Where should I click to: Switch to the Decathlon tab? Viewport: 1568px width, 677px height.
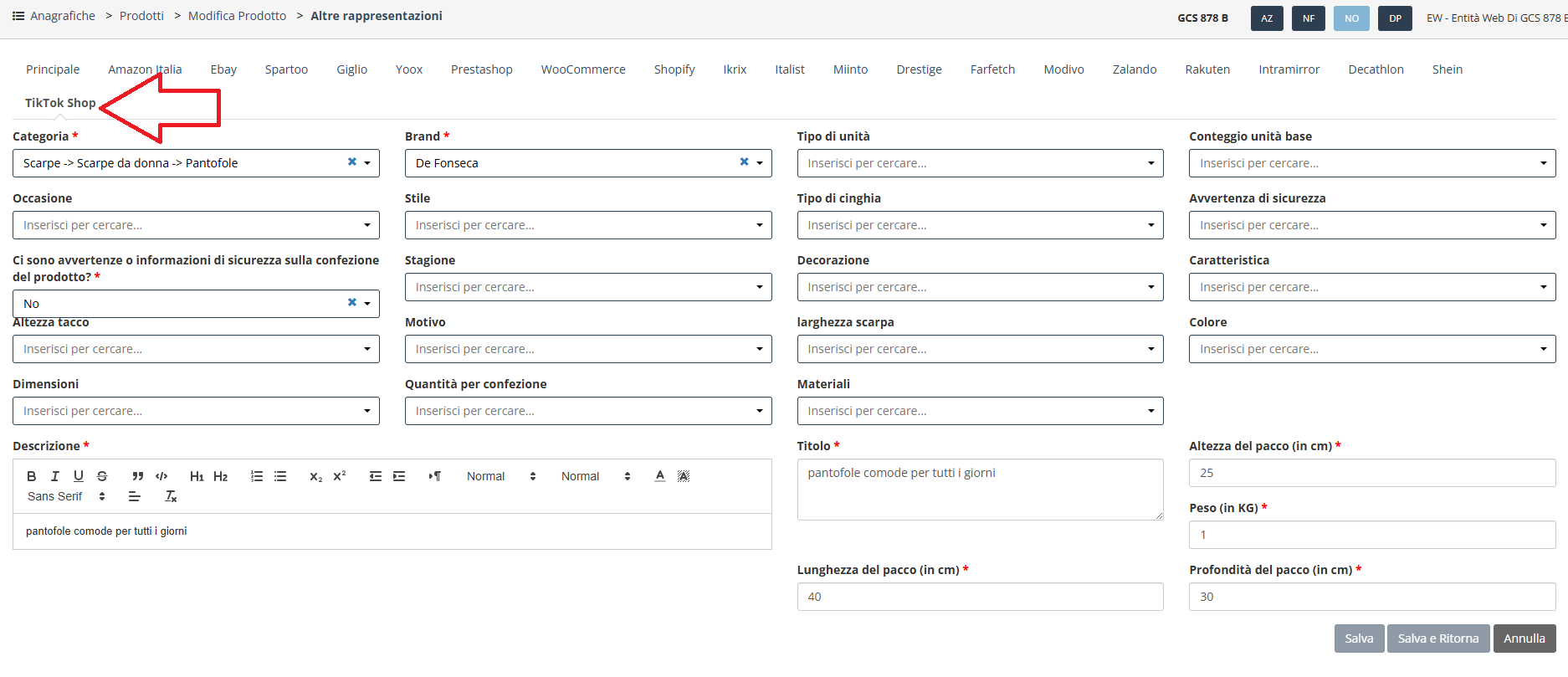(x=1376, y=69)
